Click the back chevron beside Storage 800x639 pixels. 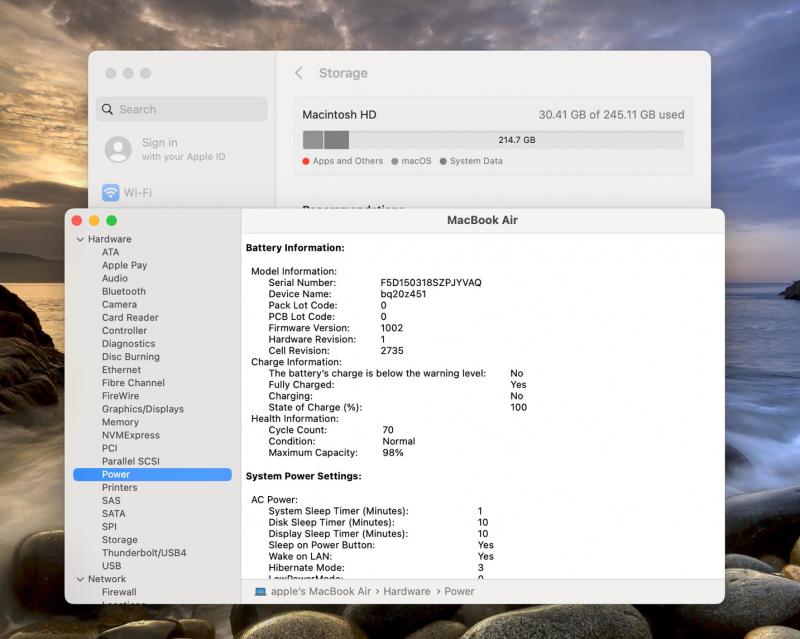coord(299,73)
